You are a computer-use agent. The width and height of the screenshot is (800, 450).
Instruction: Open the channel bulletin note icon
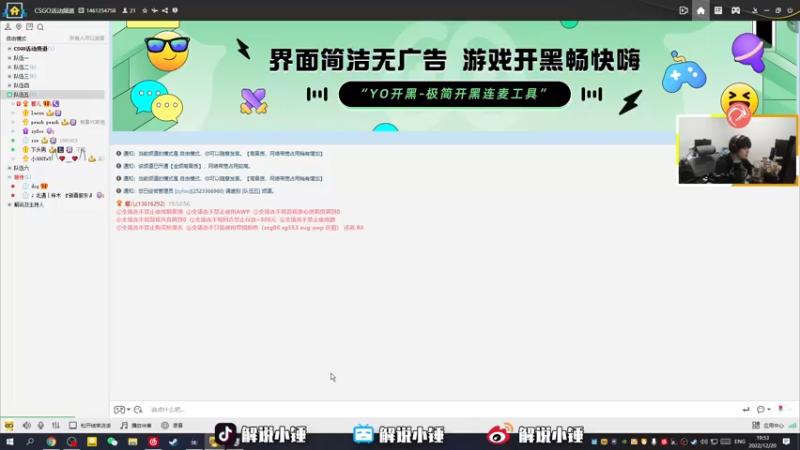coord(30,27)
